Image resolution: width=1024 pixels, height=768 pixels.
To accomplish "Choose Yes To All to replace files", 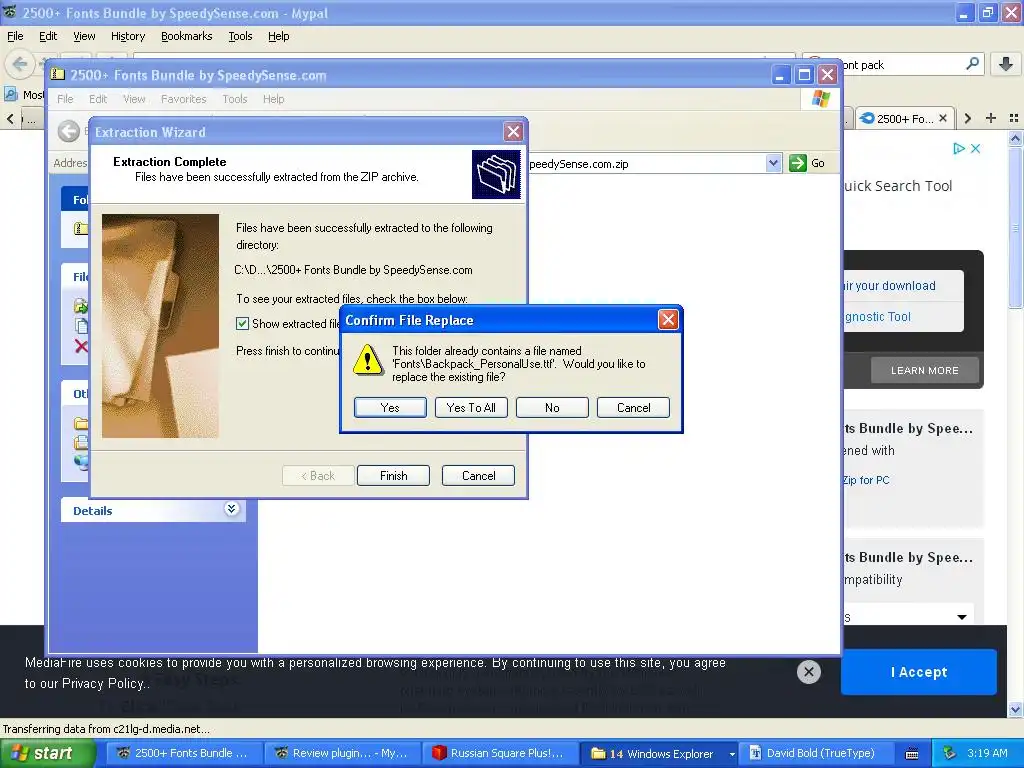I will click(x=471, y=408).
